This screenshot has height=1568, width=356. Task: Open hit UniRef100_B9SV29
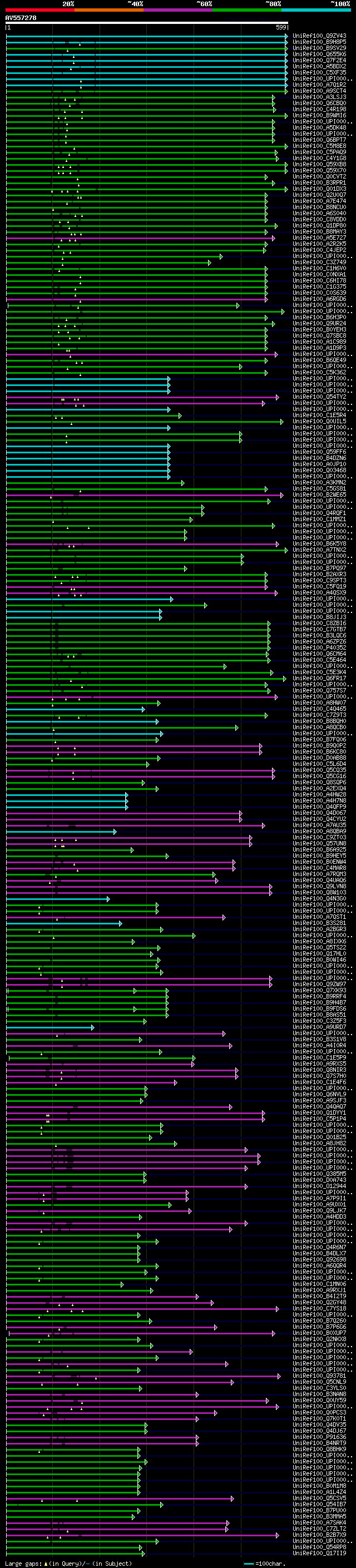pos(319,48)
